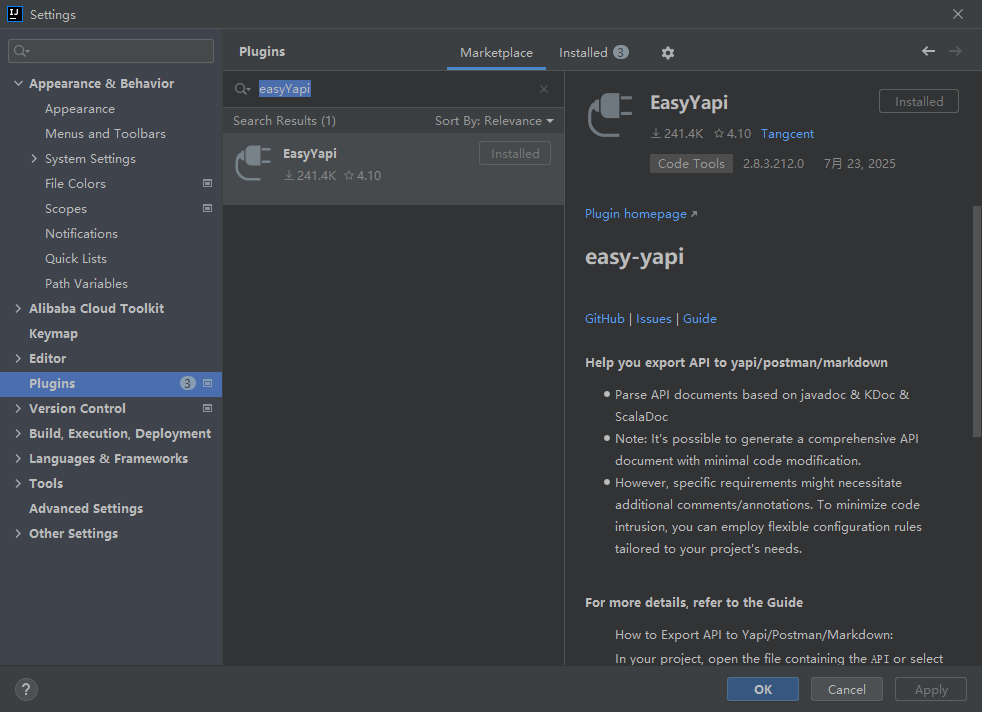The width and height of the screenshot is (982, 712).
Task: Click the plugin settings gear icon
Action: [x=668, y=53]
